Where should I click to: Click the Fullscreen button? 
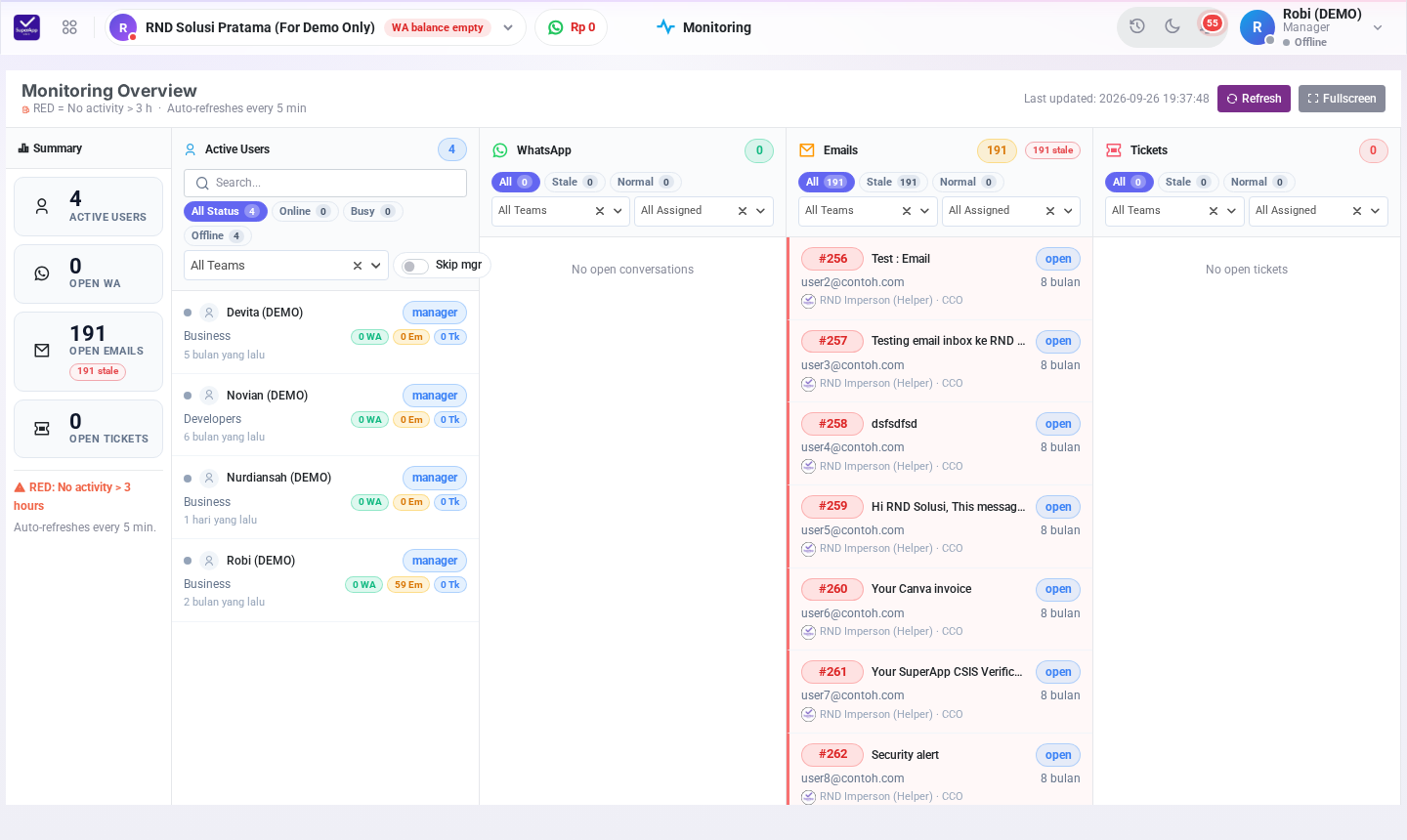click(x=1342, y=99)
